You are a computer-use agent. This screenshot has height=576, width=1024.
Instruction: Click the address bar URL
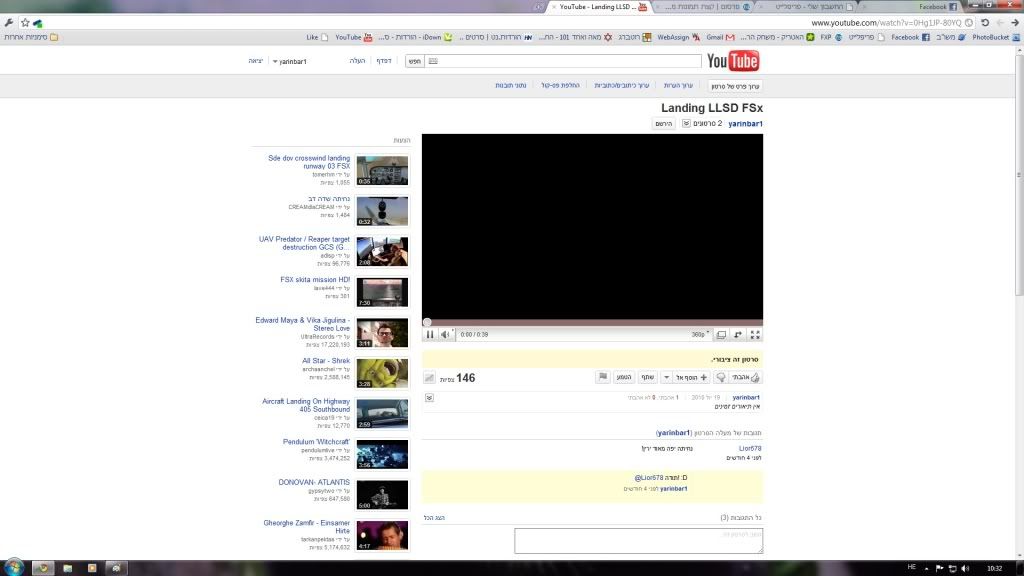886,23
